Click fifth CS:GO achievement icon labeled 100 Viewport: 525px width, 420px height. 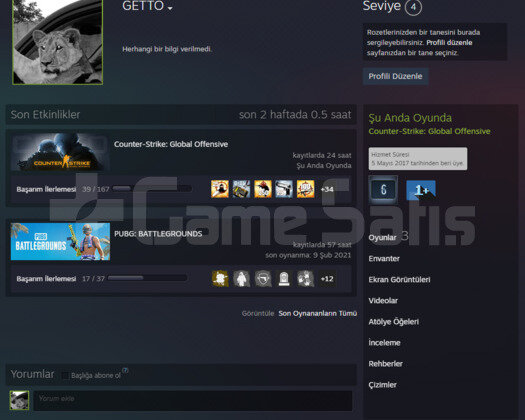pyautogui.click(x=305, y=189)
